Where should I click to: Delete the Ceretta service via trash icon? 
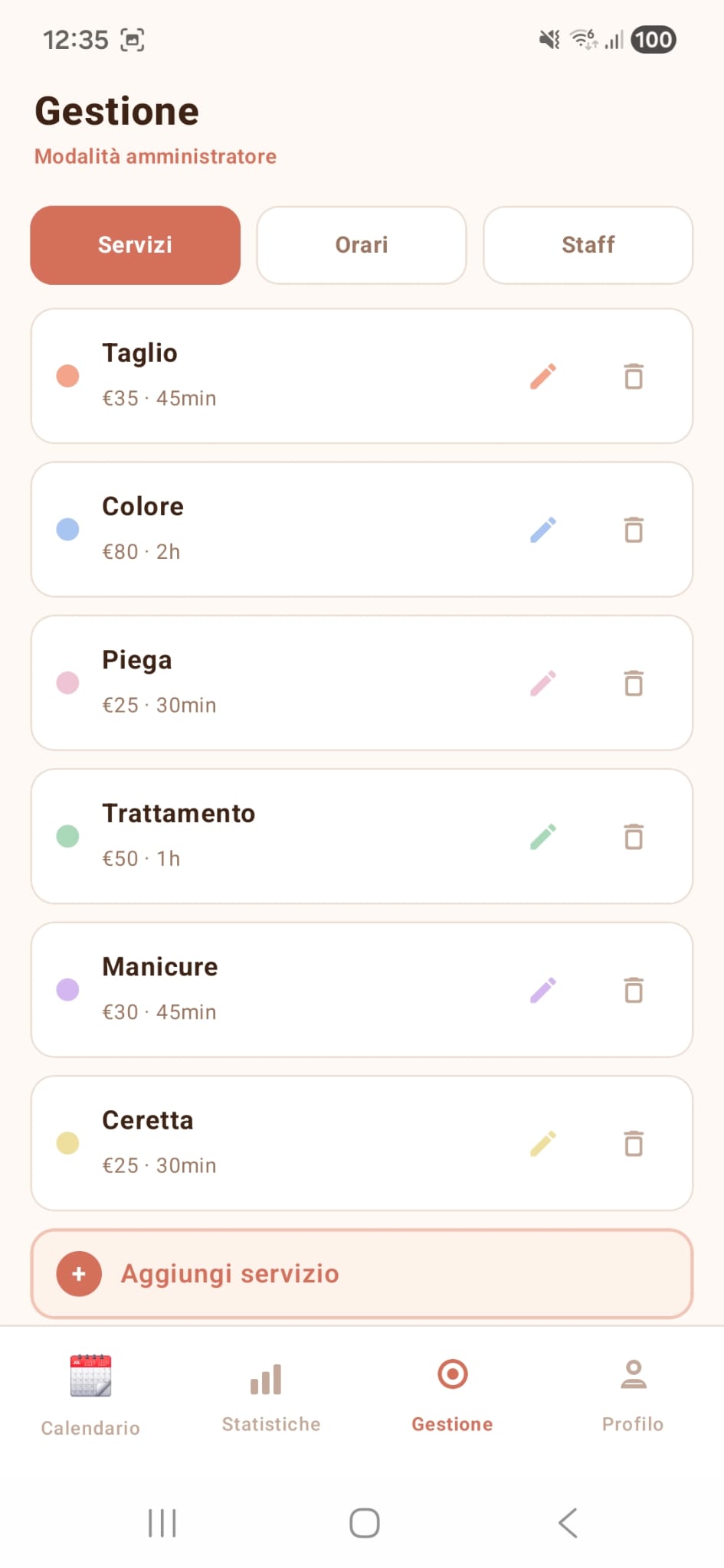point(634,1143)
